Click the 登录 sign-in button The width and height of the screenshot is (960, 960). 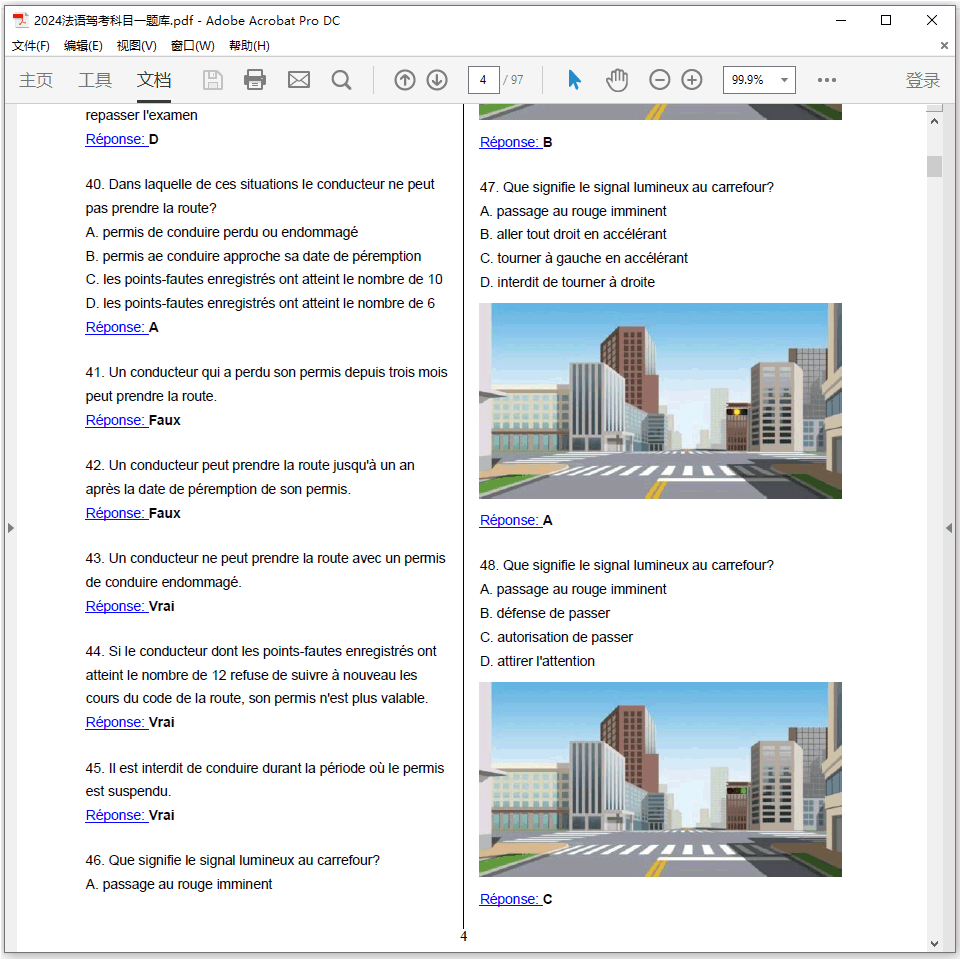pos(922,80)
